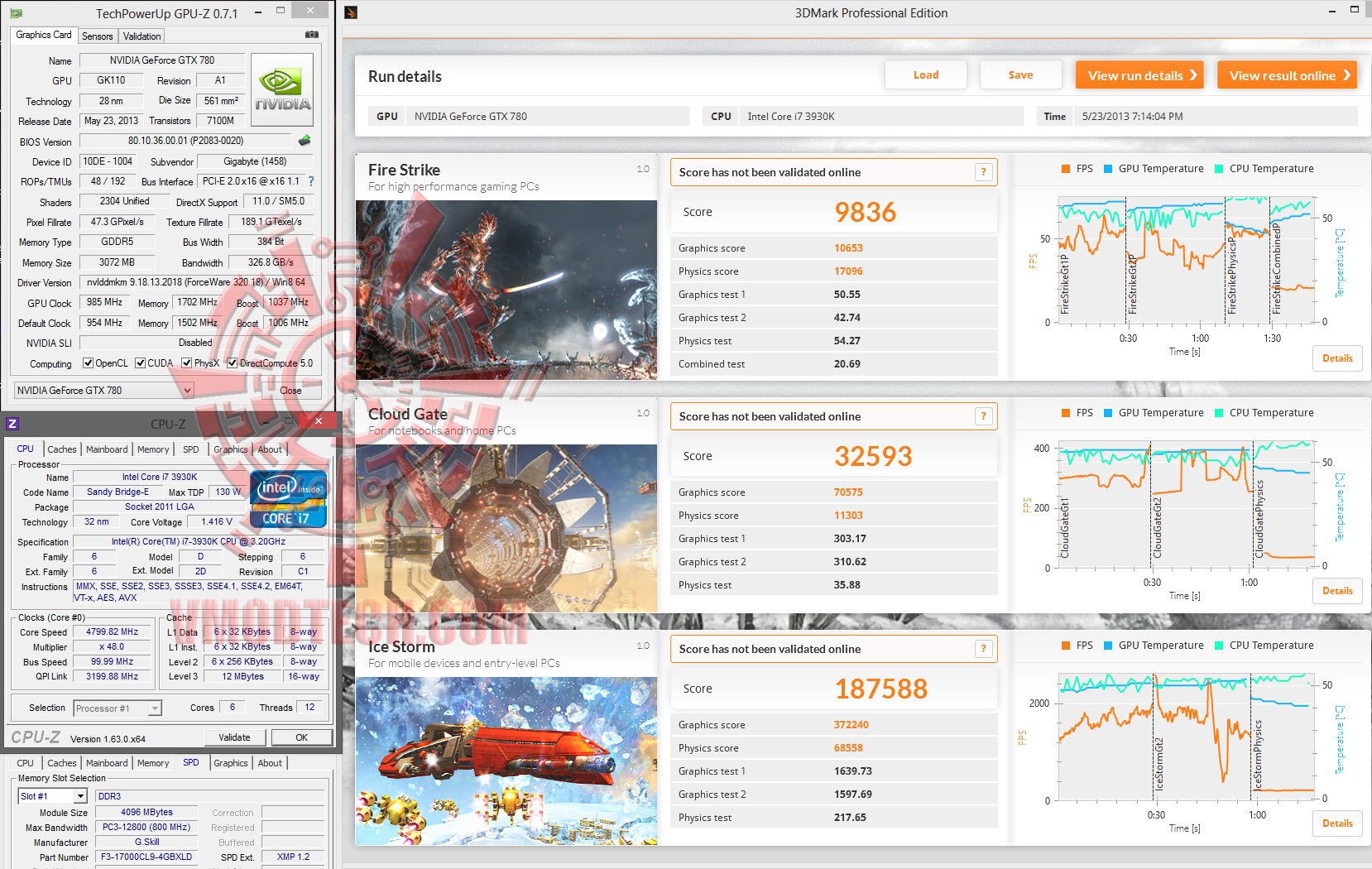This screenshot has width=1372, height=869.
Task: Open Graphics tab in the CPU-Z processor window
Action: pyautogui.click(x=231, y=449)
